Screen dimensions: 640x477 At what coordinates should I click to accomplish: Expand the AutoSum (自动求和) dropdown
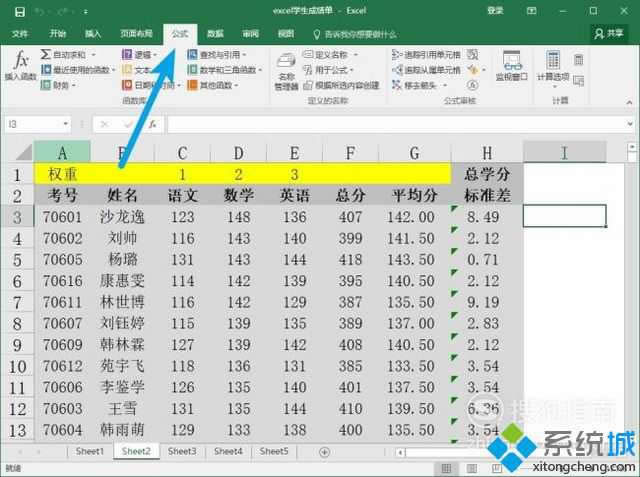tap(72, 55)
